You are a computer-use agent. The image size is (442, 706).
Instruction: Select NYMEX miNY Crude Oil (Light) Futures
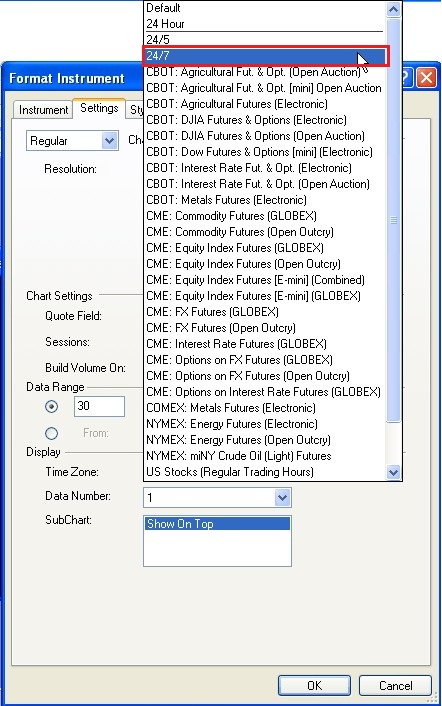265,456
